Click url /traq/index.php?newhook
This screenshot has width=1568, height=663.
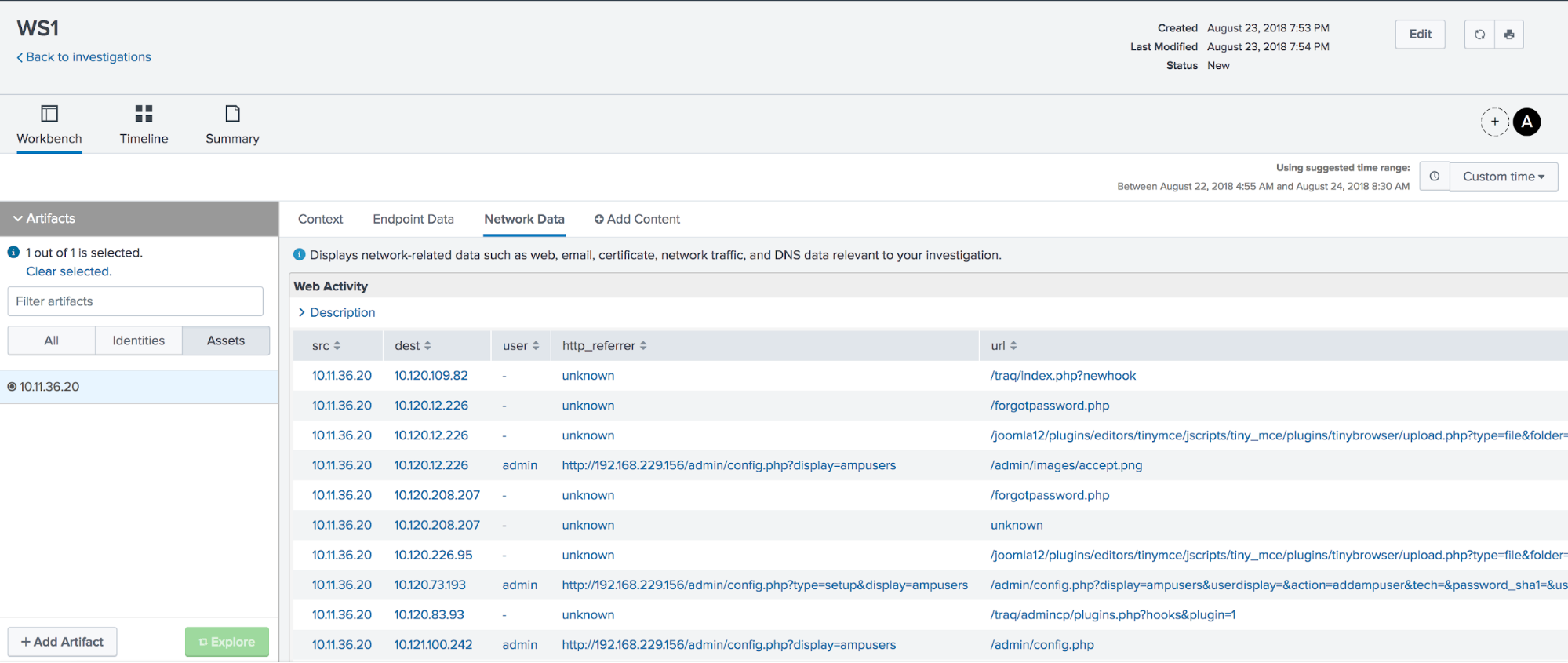tap(1063, 376)
